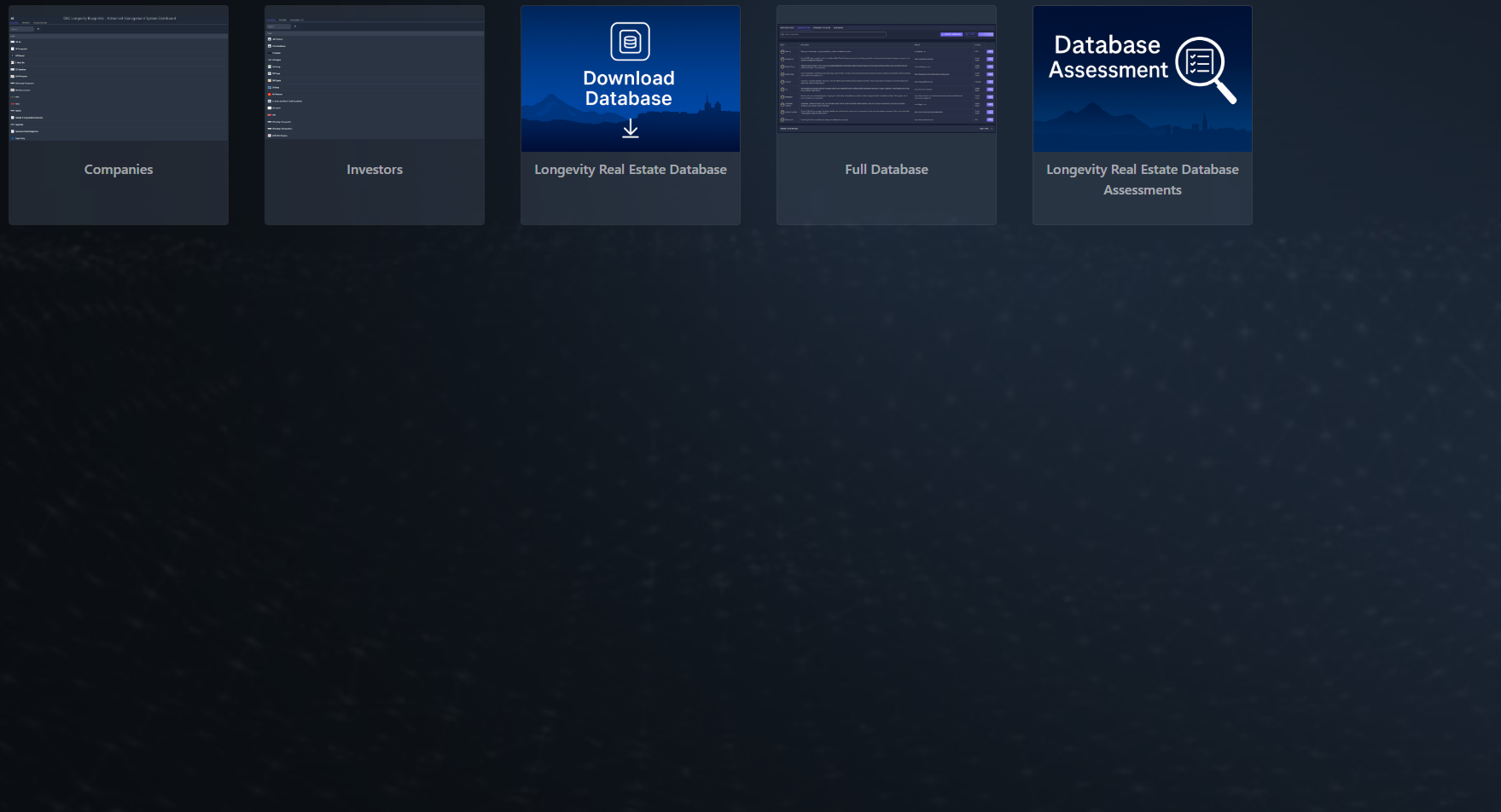Screen dimensions: 1501x812
Task: Click the filter dropdown arrow in Investors preview
Action: (294, 26)
